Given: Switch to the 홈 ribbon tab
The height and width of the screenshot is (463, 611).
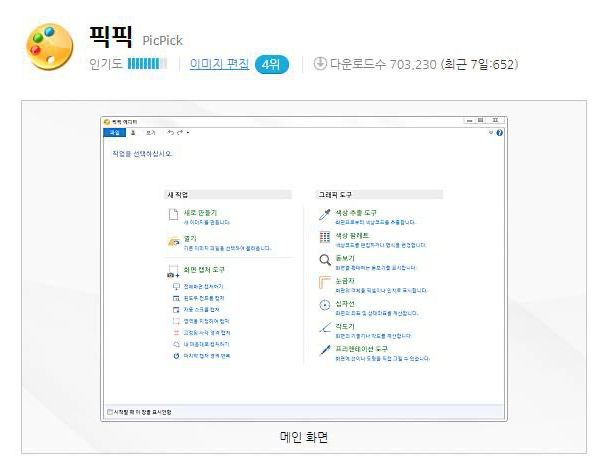Looking at the screenshot, I should click(133, 133).
